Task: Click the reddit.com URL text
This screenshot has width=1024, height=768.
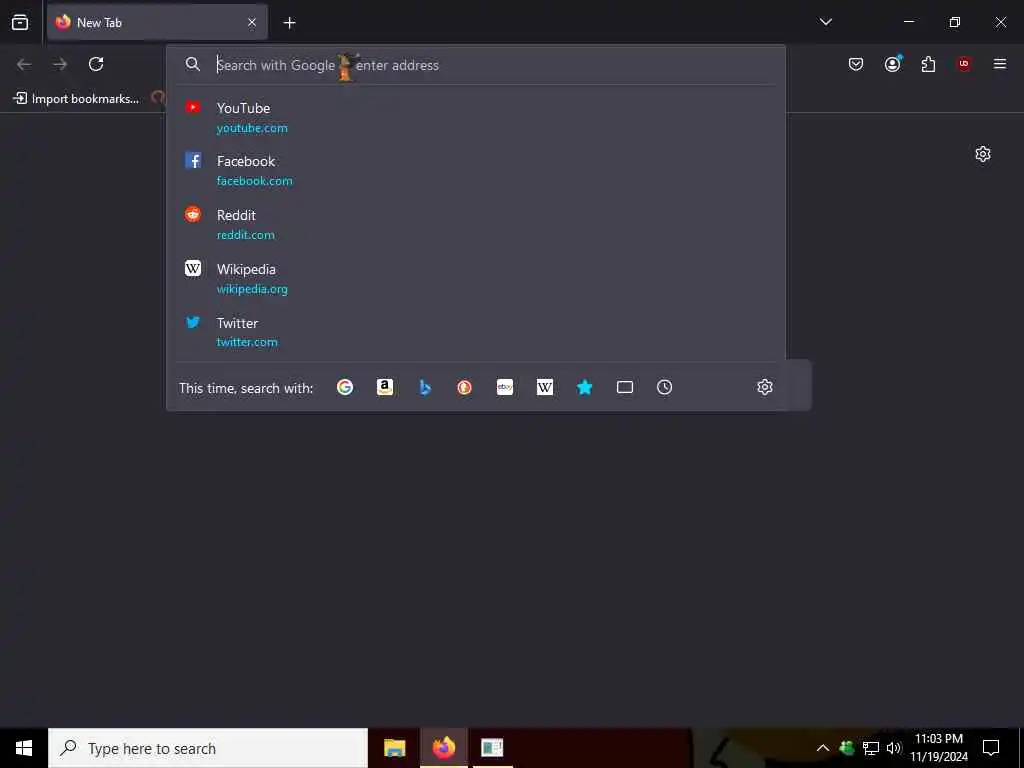Action: tap(246, 235)
